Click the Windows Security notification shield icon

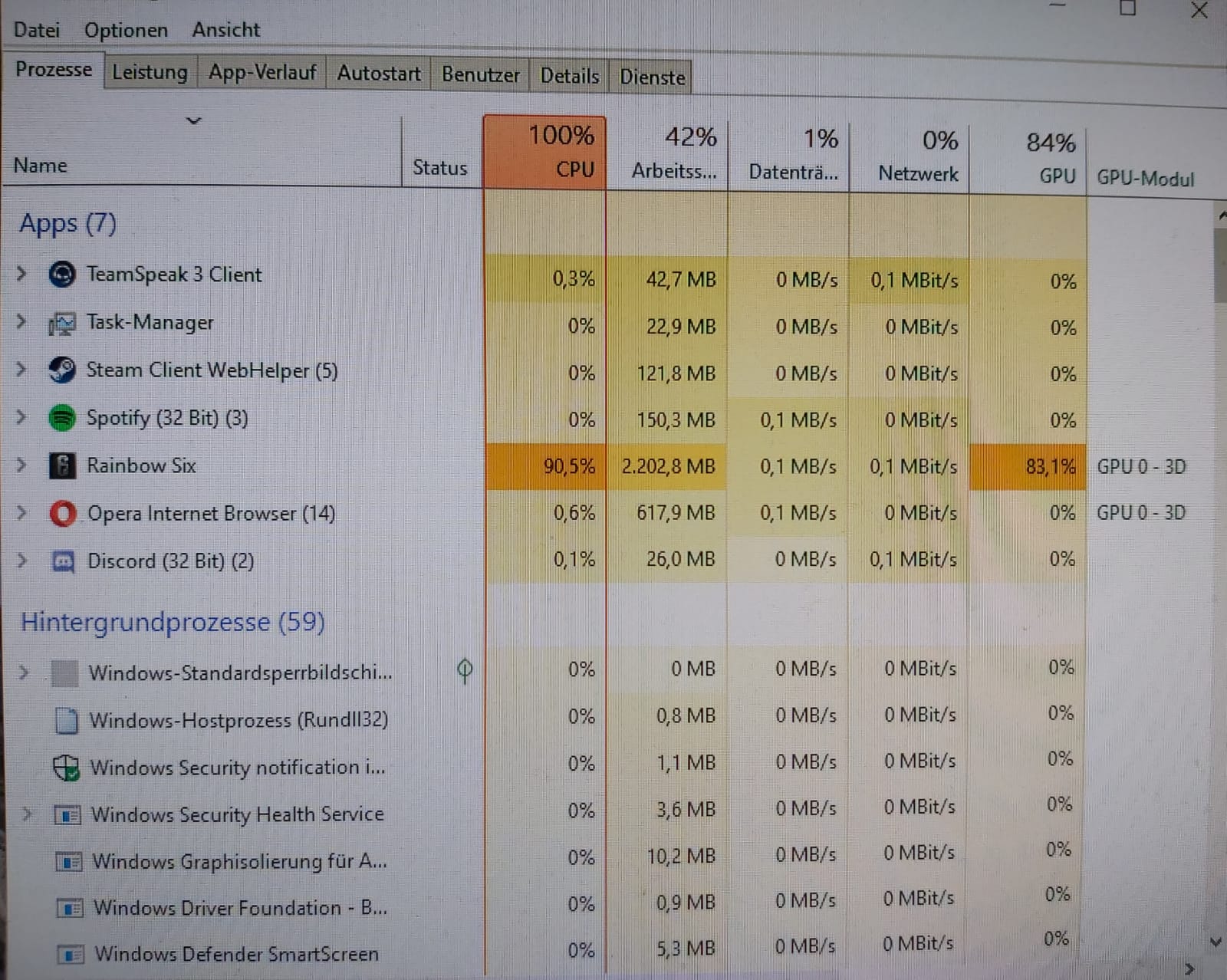67,768
